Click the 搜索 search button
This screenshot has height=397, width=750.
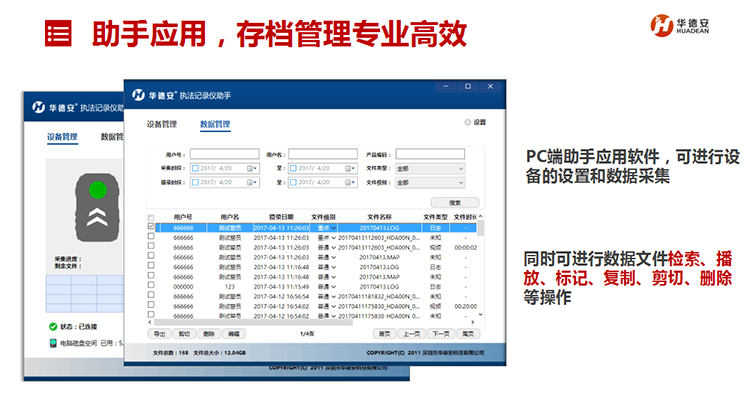[x=455, y=202]
